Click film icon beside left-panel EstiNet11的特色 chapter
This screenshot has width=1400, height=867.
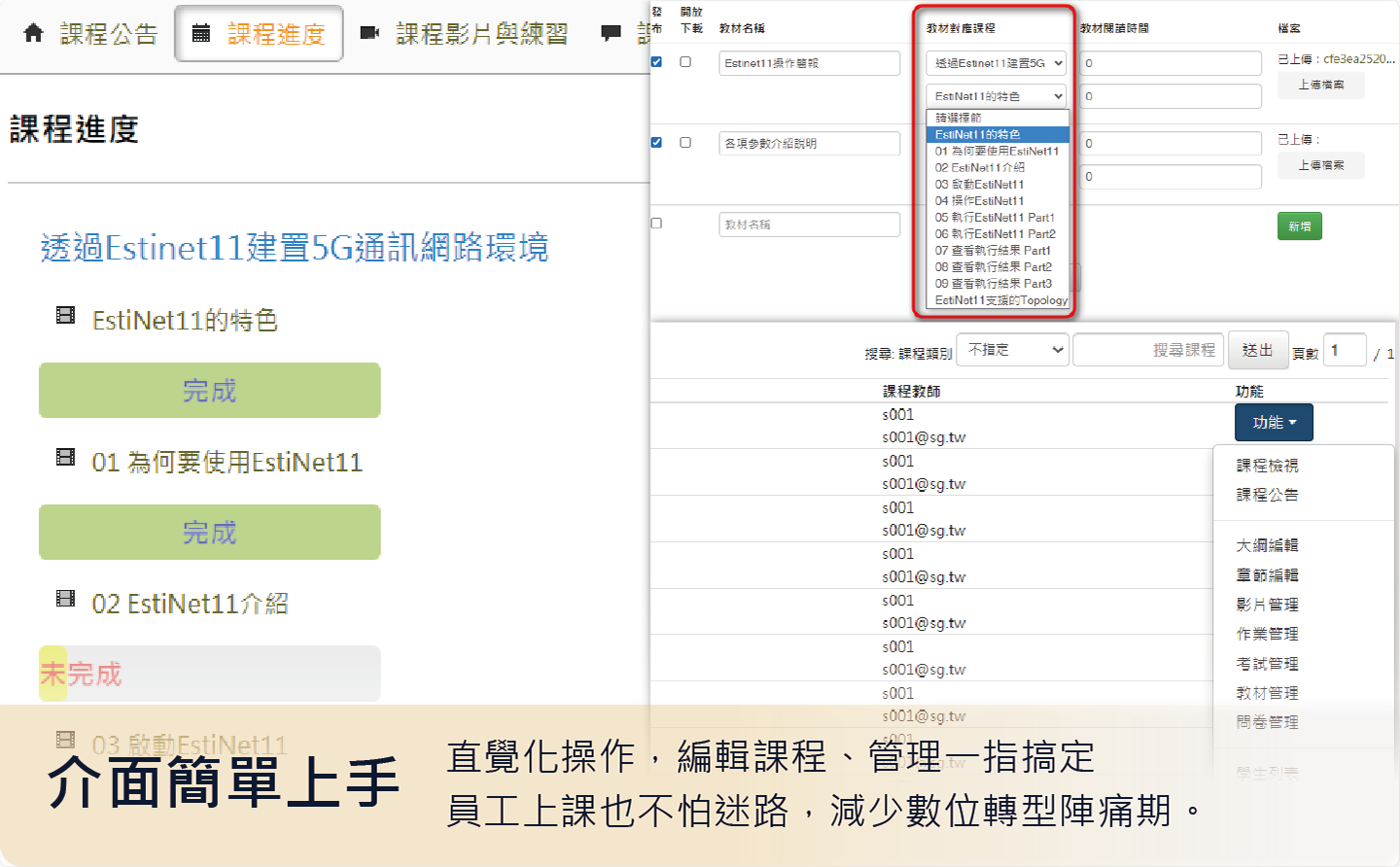66,315
